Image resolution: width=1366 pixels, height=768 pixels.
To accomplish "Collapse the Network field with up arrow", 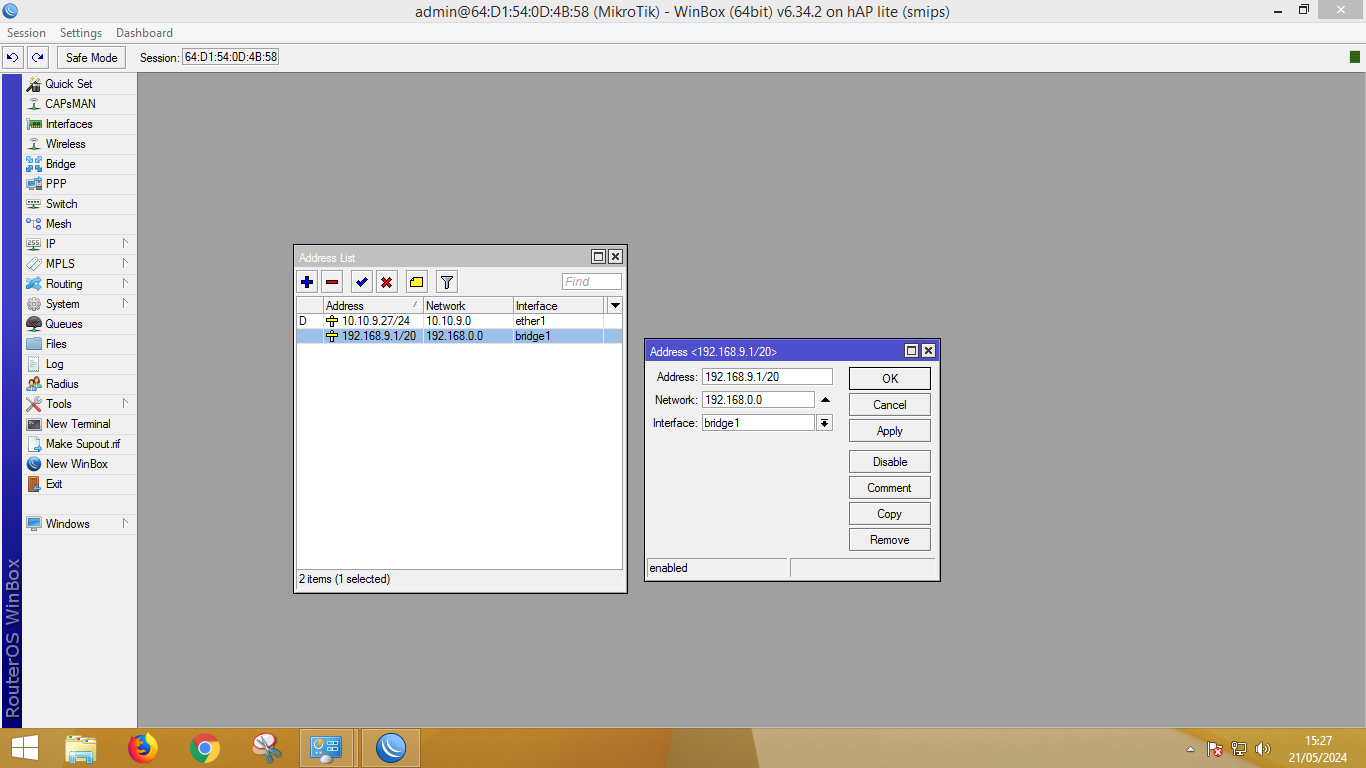I will coord(825,400).
